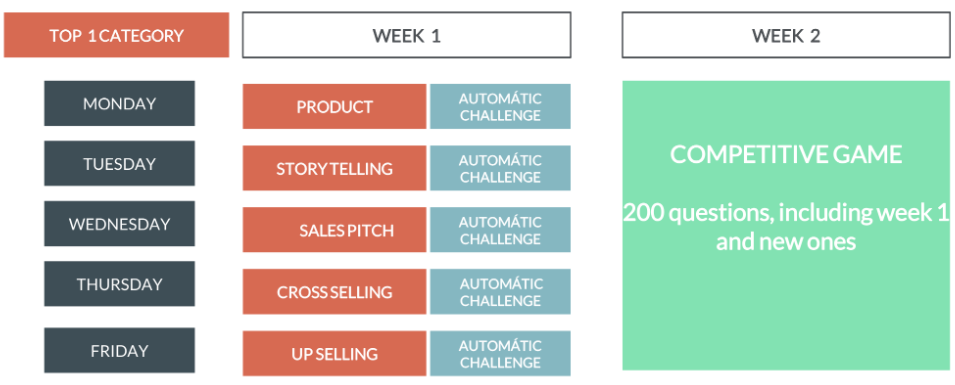The image size is (955, 385).
Task: Pick the WEDNESDAY block
Action: pyautogui.click(x=119, y=224)
